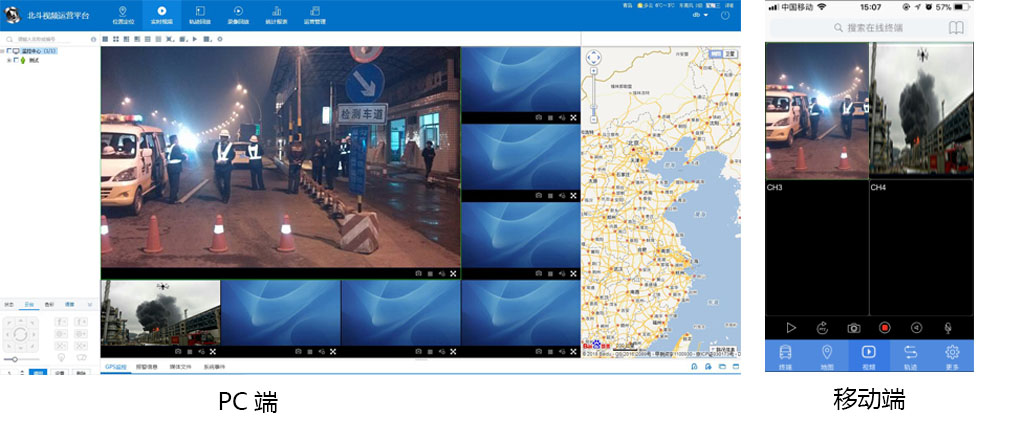This screenshot has height=437, width=1024.
Task: Tap the mobile play button
Action: click(x=791, y=328)
